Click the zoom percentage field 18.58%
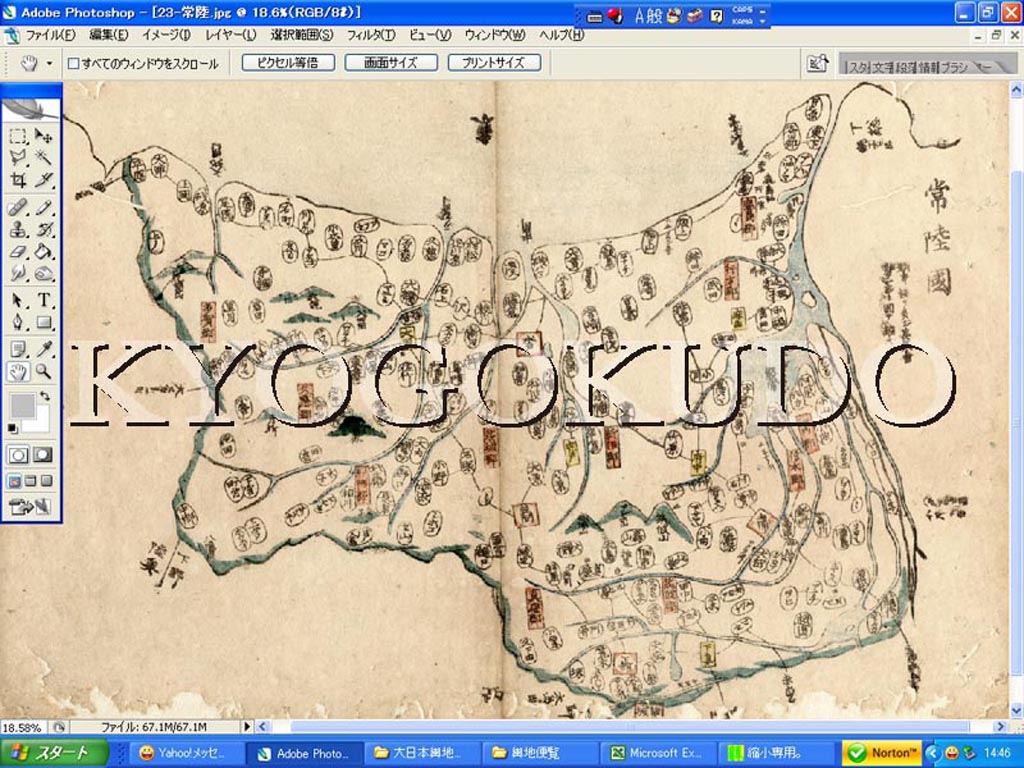The height and width of the screenshot is (768, 1024). (24, 727)
